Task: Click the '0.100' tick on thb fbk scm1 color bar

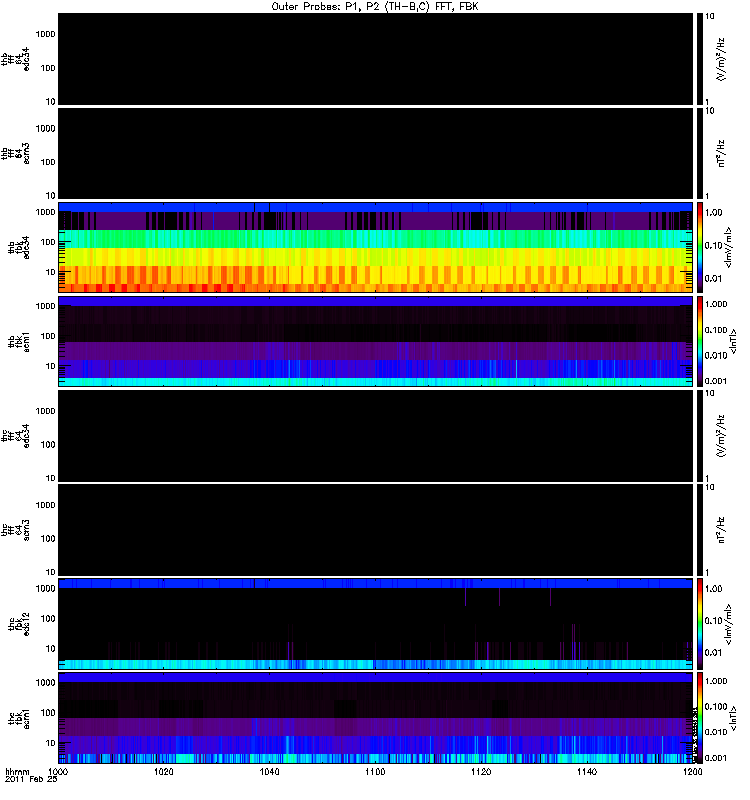Action: point(716,330)
